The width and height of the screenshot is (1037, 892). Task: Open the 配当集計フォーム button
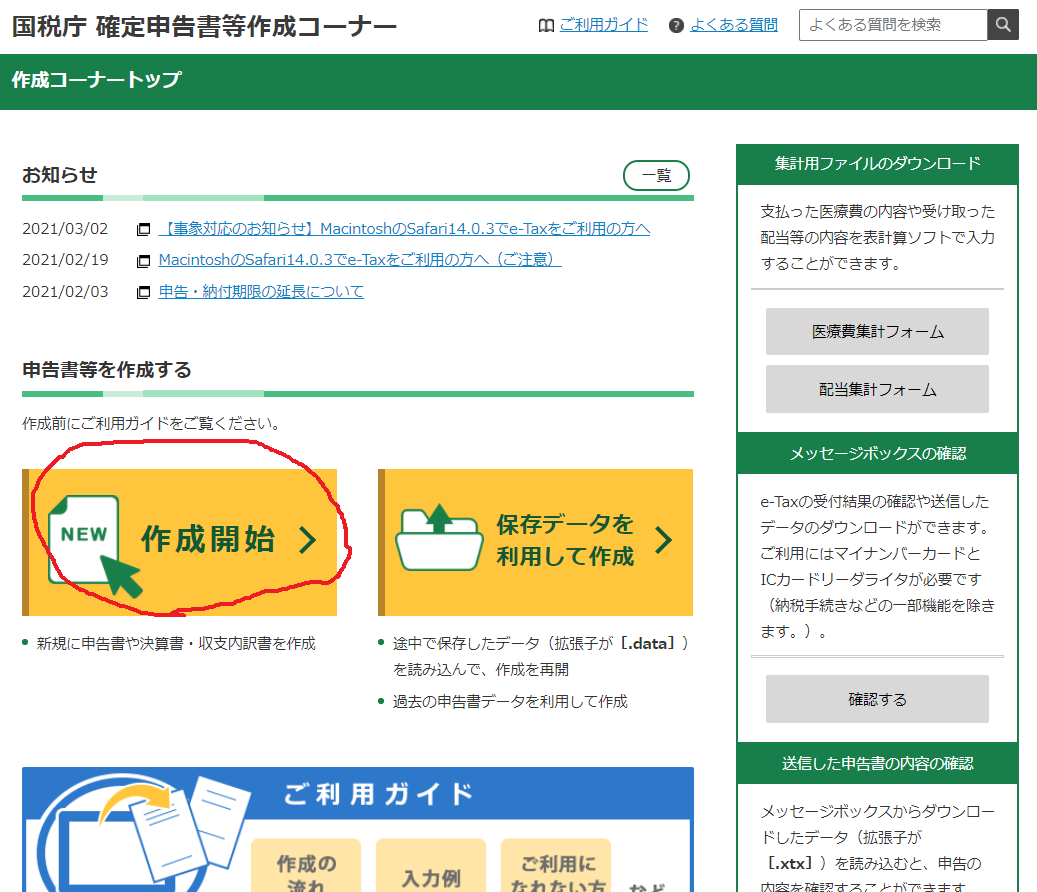click(877, 389)
